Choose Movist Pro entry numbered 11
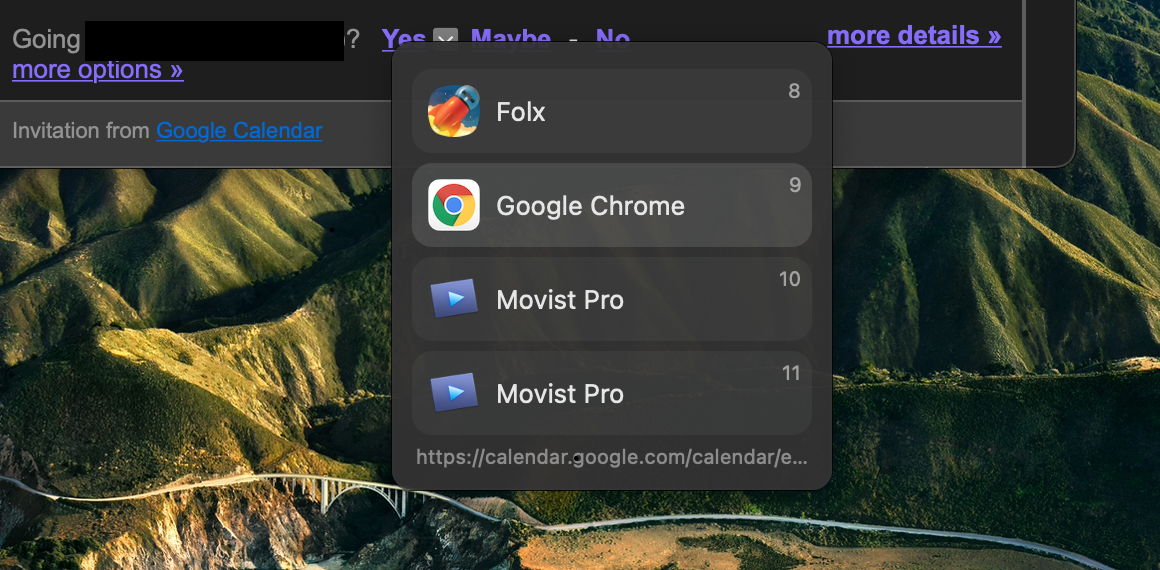 coord(612,393)
